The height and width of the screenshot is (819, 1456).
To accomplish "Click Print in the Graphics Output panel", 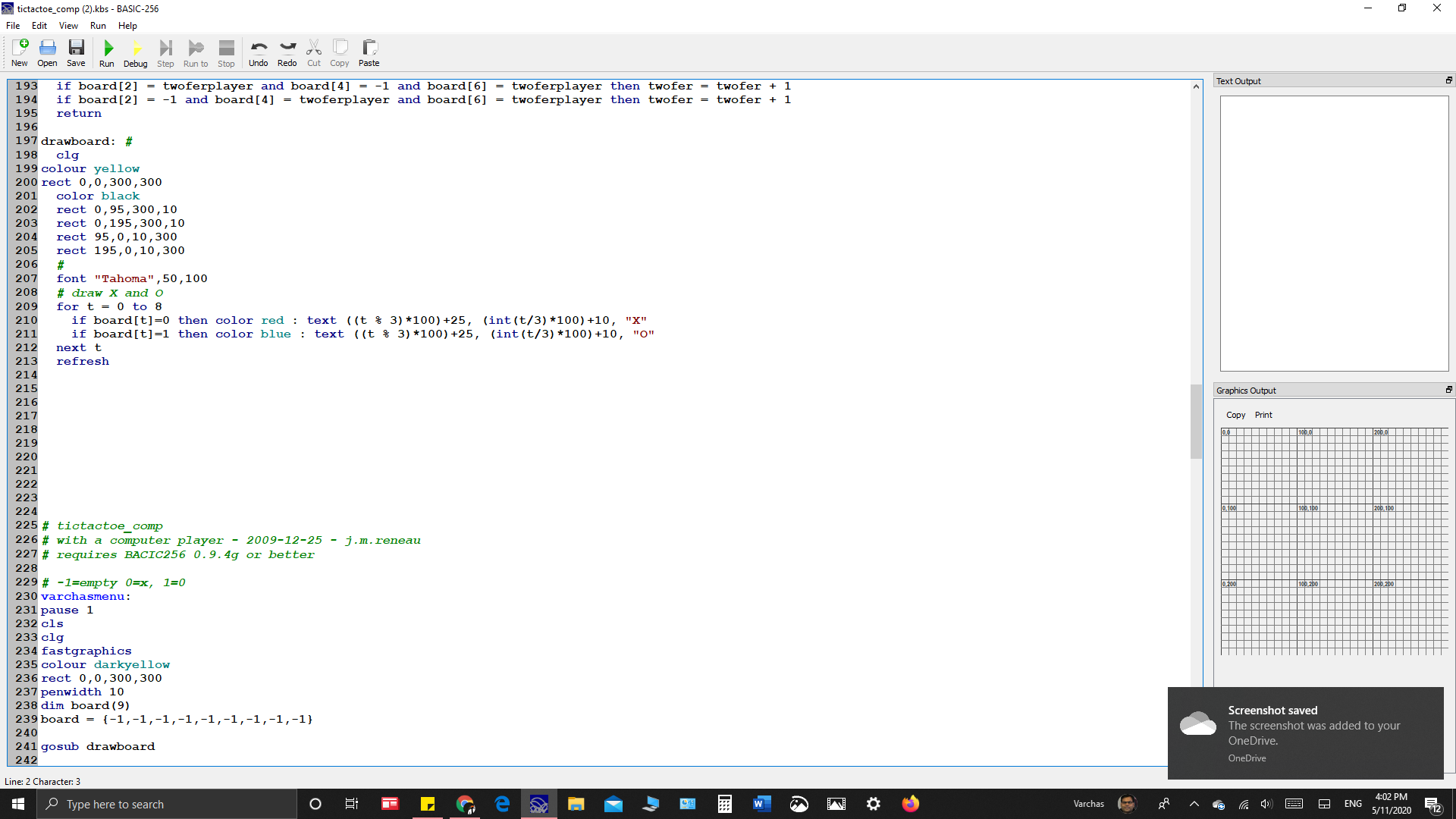I will [1263, 415].
